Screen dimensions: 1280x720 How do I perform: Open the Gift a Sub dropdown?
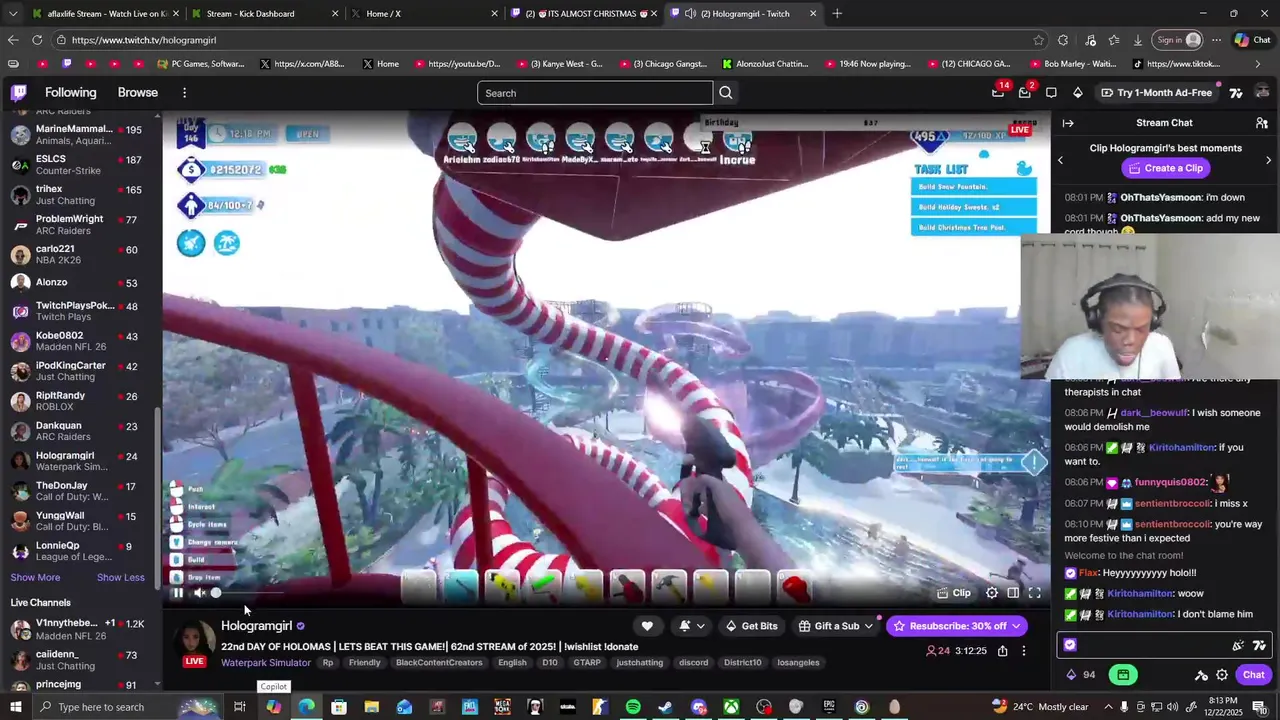[835, 626]
